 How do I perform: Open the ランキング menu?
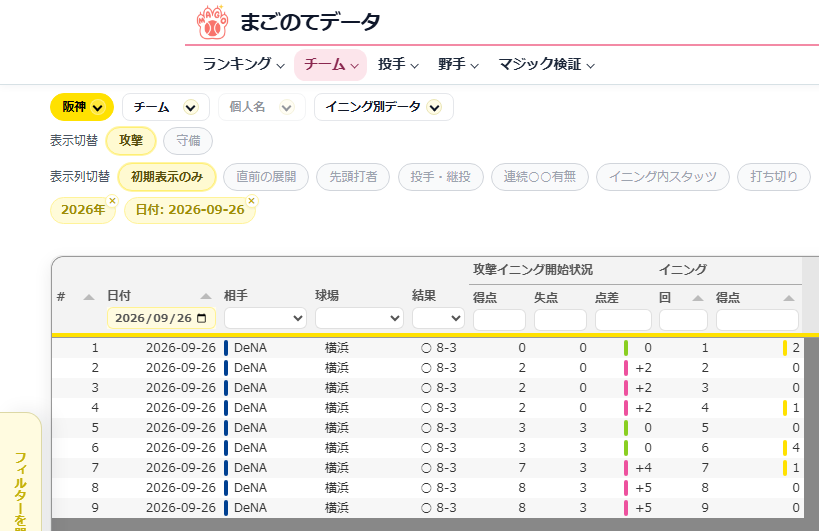[x=243, y=65]
